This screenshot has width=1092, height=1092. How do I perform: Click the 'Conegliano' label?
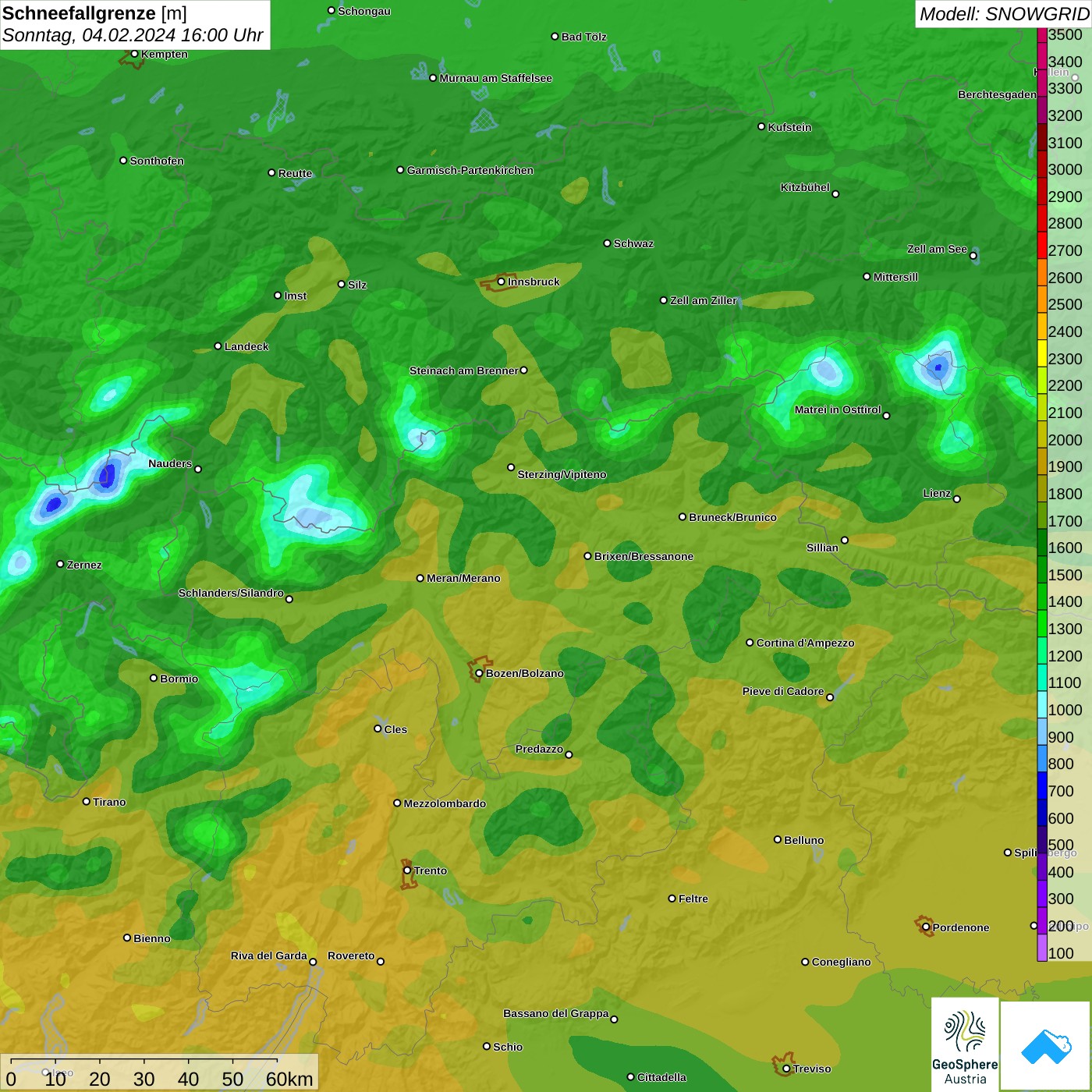click(x=841, y=962)
